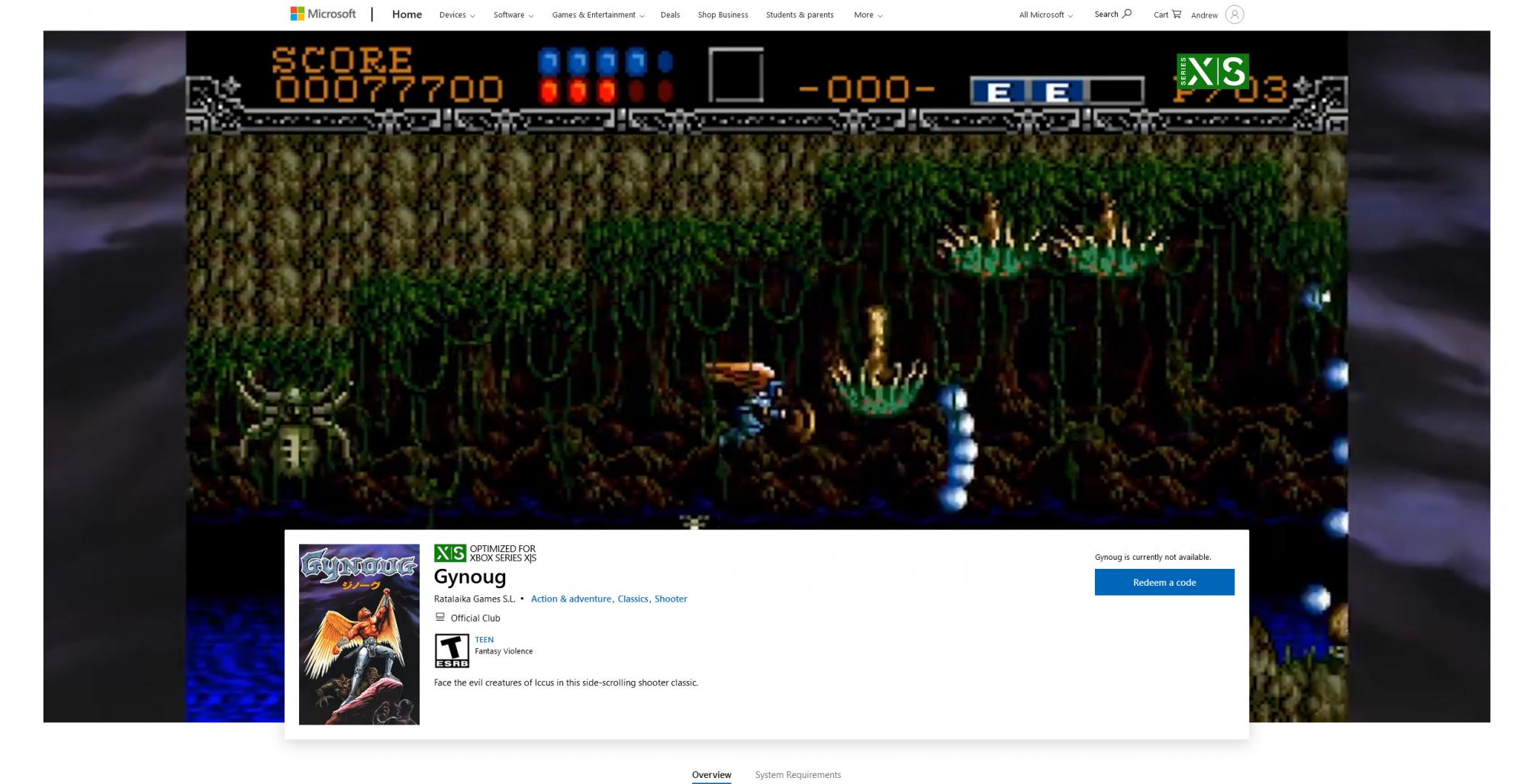This screenshot has height=784, width=1526.
Task: Open Andrew's account avatar icon
Action: pyautogui.click(x=1234, y=14)
